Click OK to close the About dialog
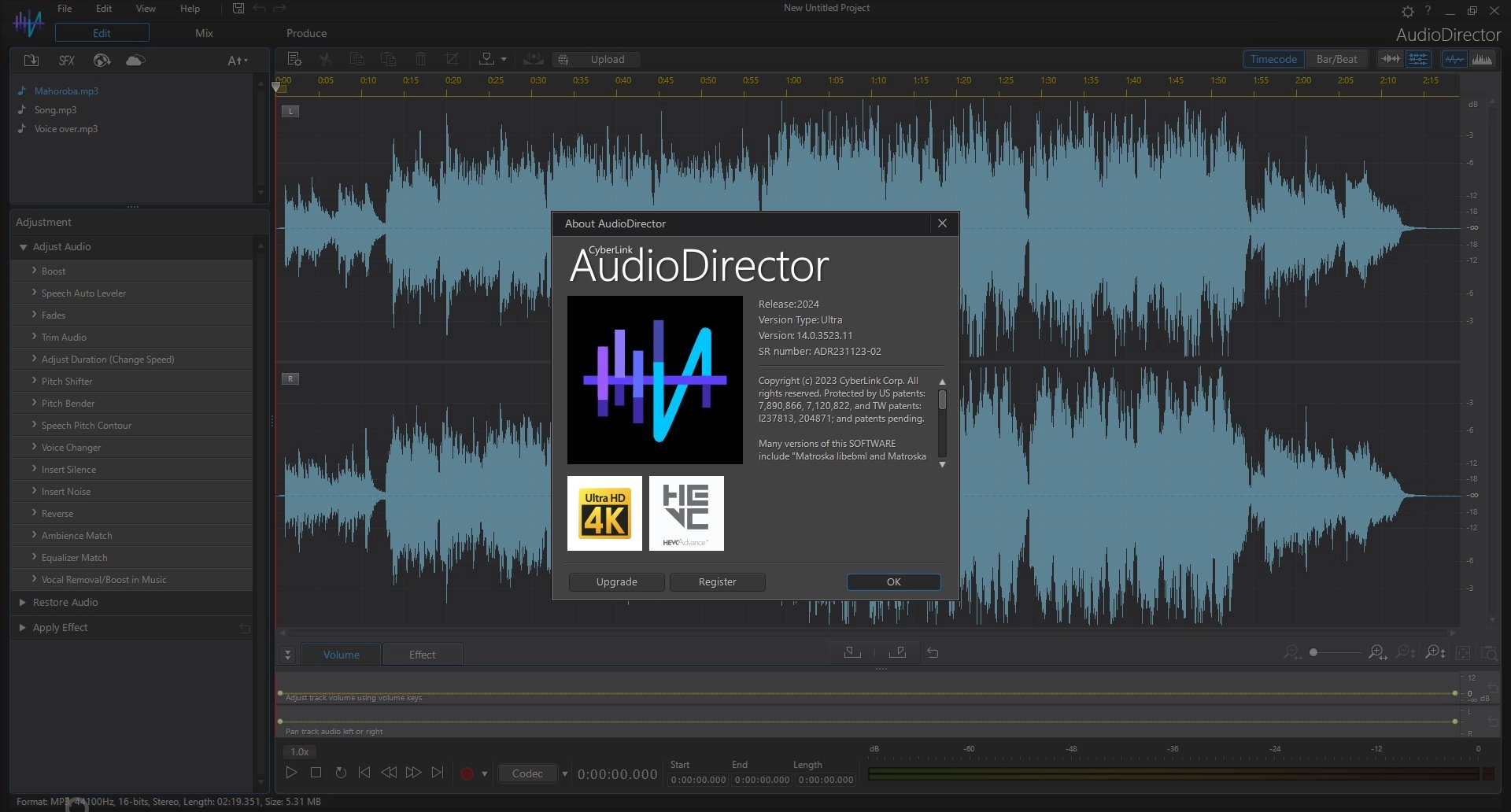 click(893, 582)
